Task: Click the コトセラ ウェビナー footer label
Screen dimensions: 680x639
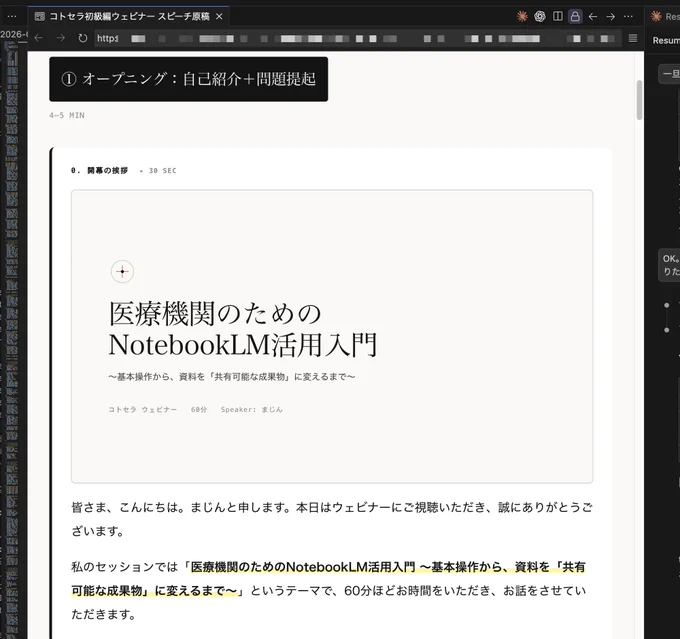Action: point(143,410)
